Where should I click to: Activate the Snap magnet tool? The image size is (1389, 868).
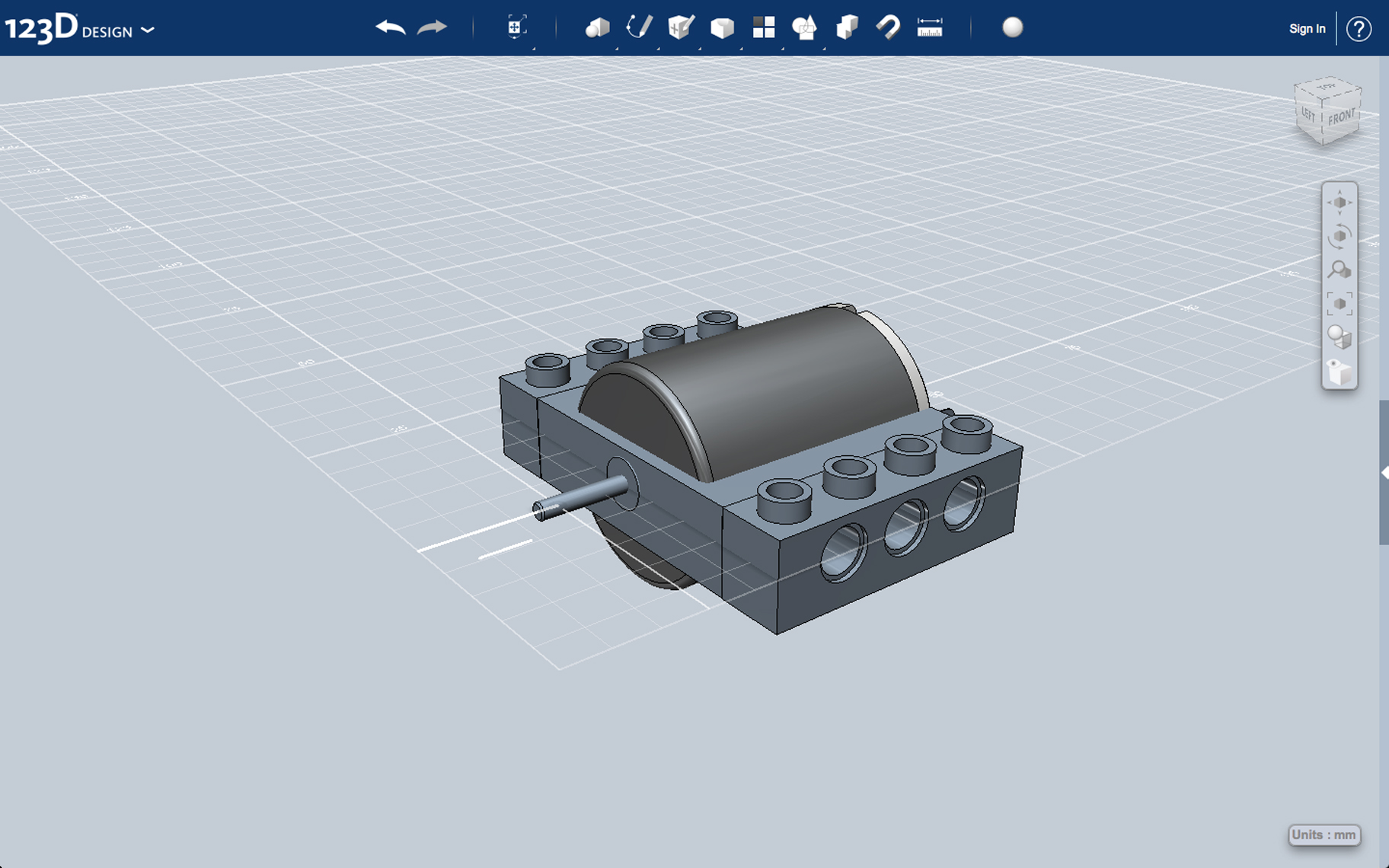(x=889, y=28)
